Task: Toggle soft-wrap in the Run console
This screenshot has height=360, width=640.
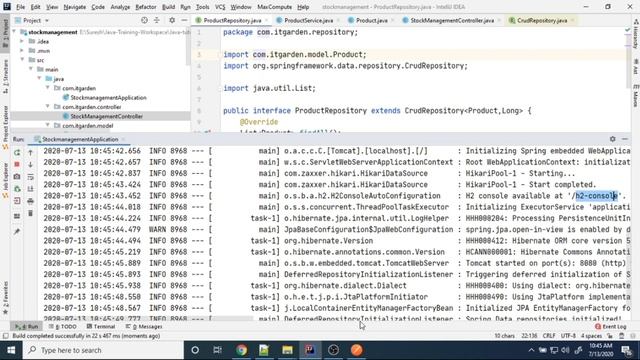Action: point(31,177)
